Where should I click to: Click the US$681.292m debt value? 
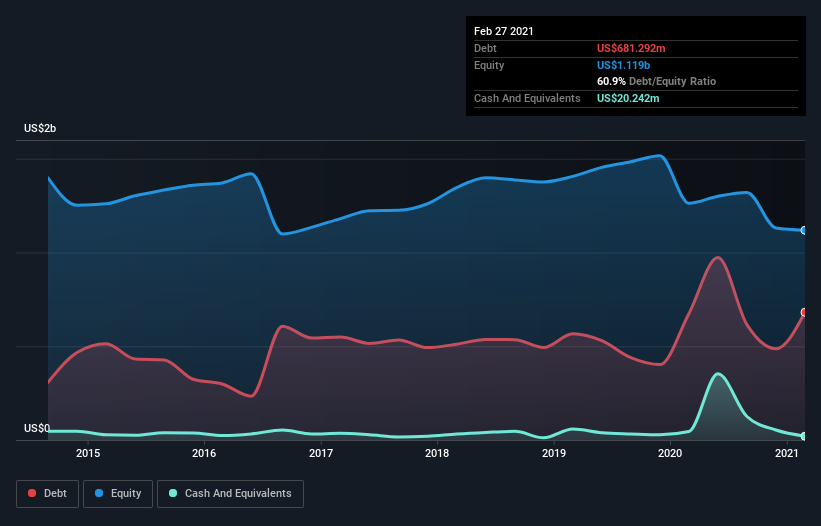[x=631, y=48]
